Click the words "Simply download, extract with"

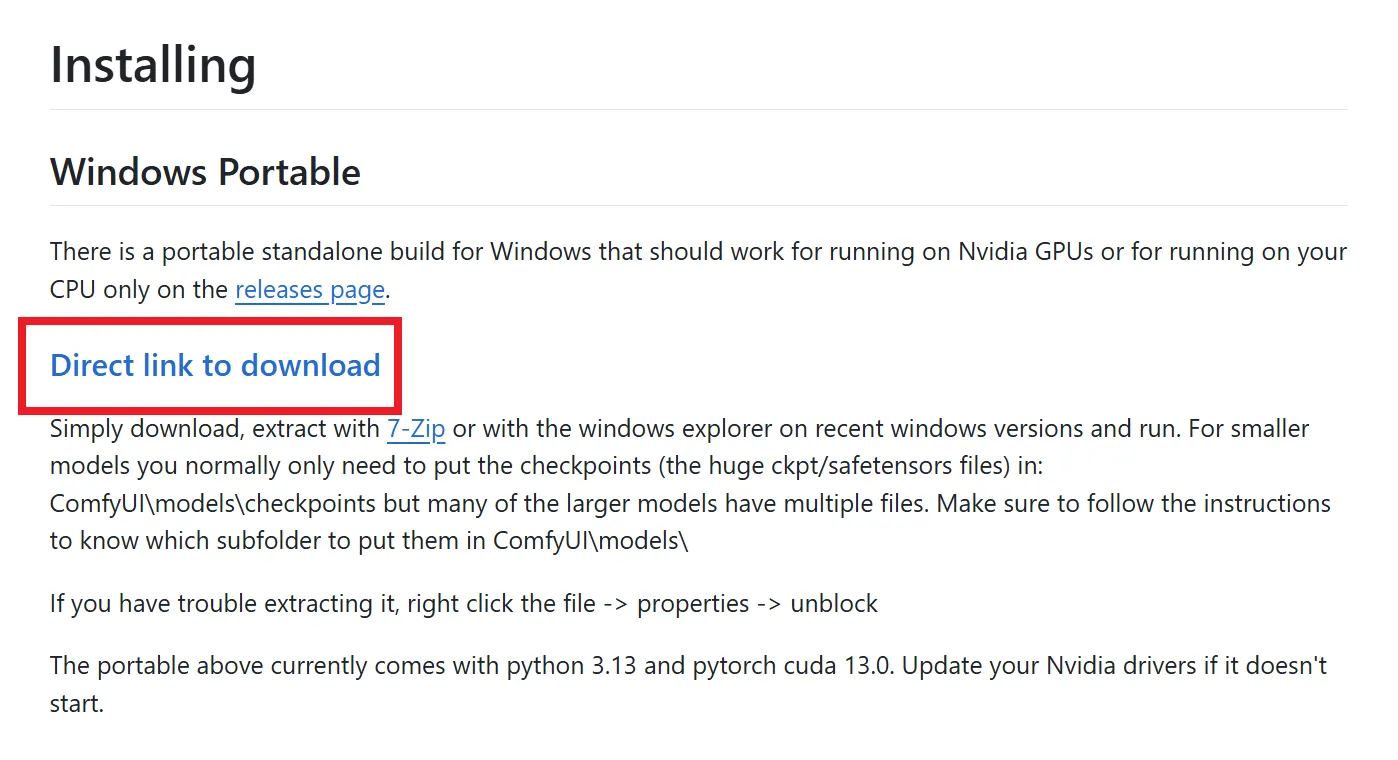click(x=214, y=429)
